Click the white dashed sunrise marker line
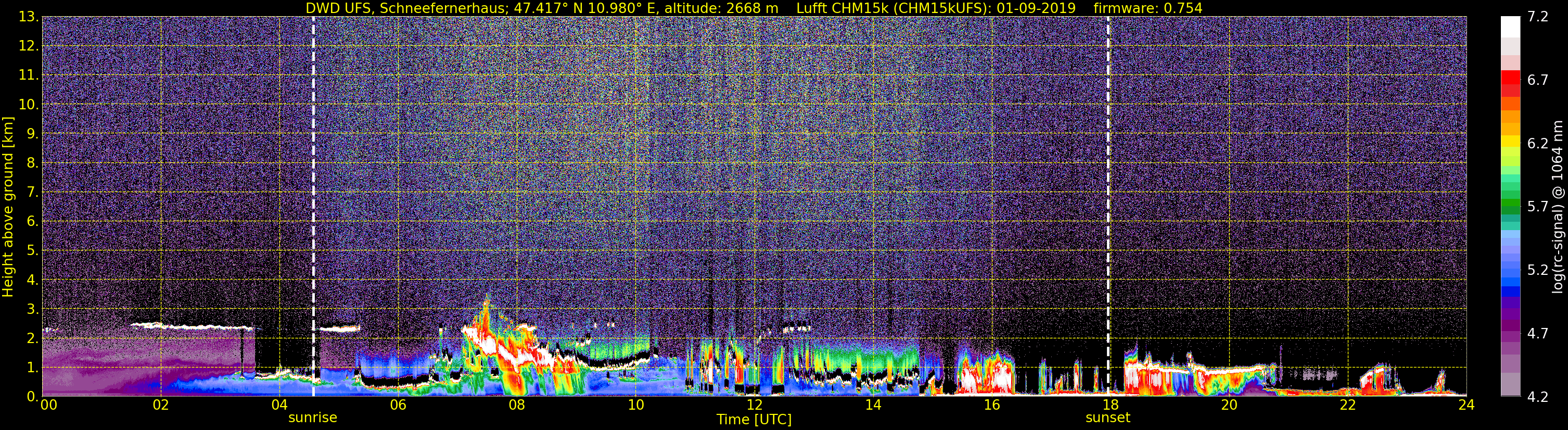This screenshot has height=430, width=1568. click(x=313, y=207)
